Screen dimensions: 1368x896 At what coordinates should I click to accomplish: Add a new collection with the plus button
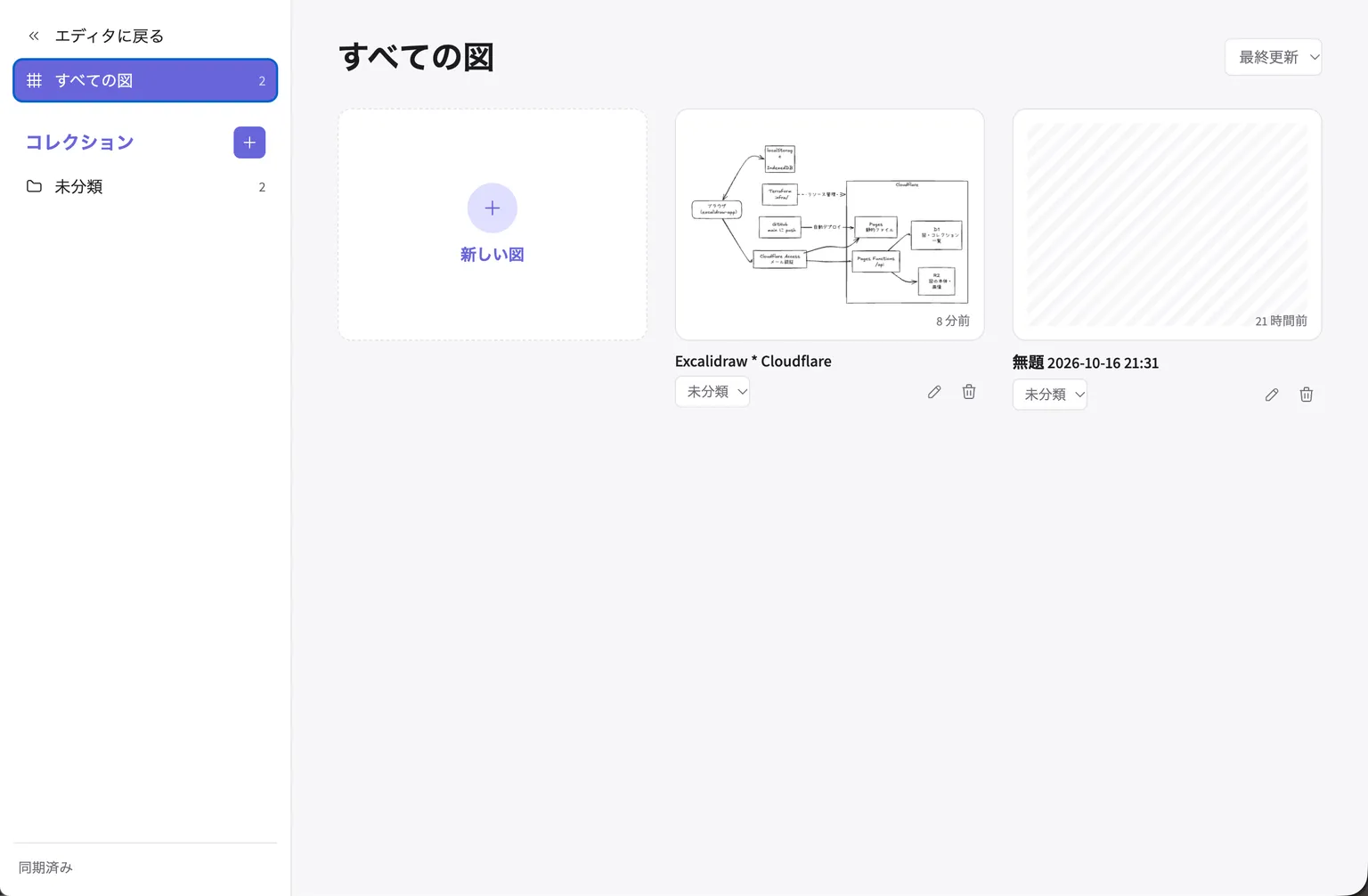[x=249, y=143]
